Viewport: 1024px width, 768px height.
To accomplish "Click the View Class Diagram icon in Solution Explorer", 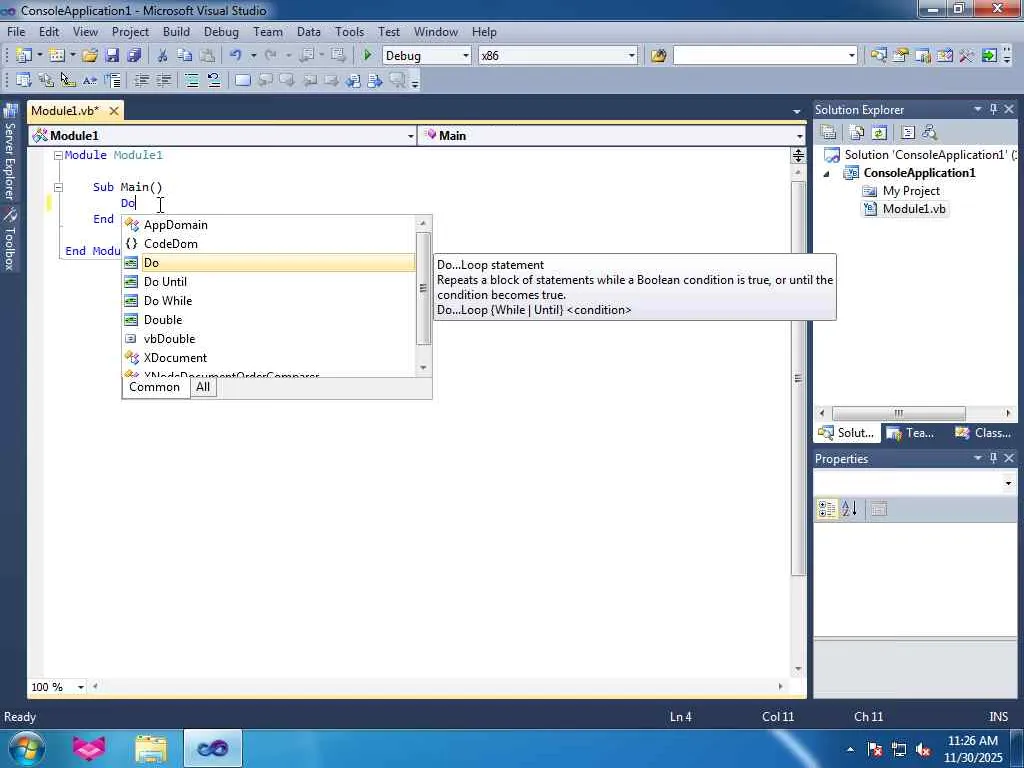I will pyautogui.click(x=930, y=133).
